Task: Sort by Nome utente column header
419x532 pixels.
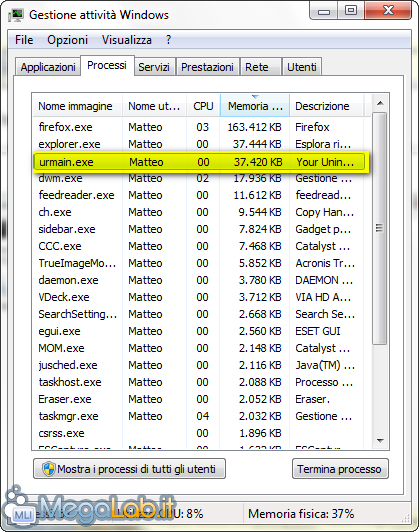Action: [x=154, y=106]
